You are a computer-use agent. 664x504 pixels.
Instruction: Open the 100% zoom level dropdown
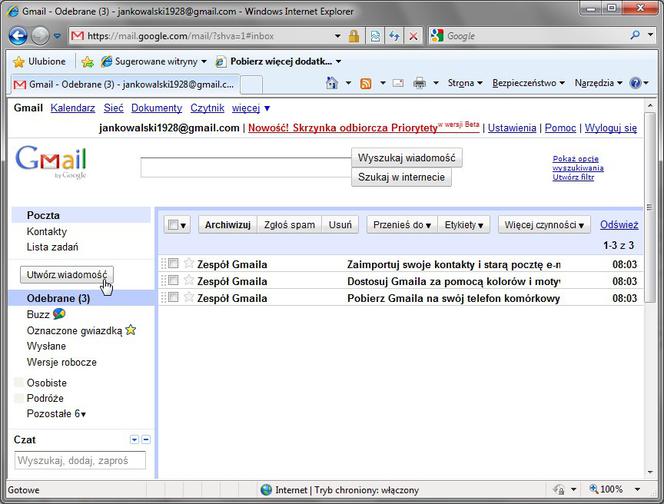(637, 490)
